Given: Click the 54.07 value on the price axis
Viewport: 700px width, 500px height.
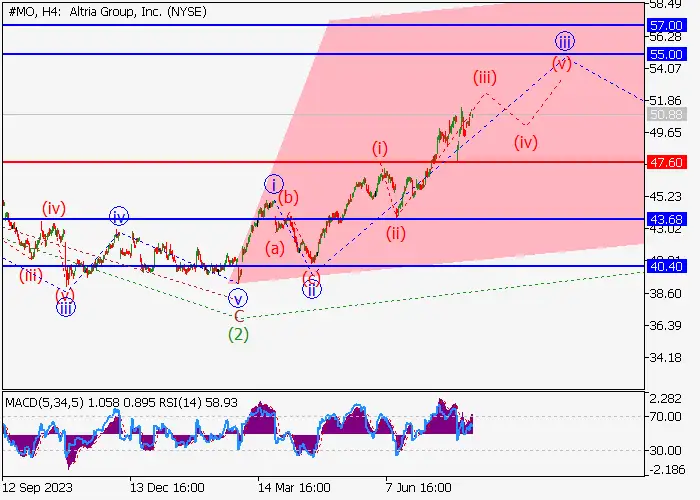Looking at the screenshot, I should click(665, 69).
